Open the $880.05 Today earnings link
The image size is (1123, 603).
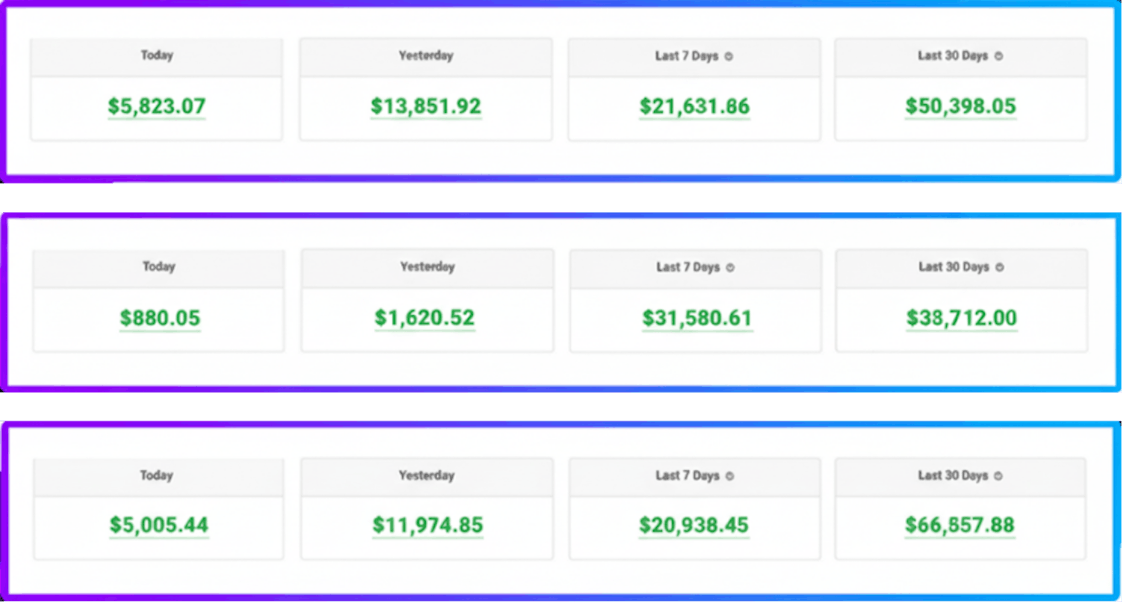tap(160, 318)
